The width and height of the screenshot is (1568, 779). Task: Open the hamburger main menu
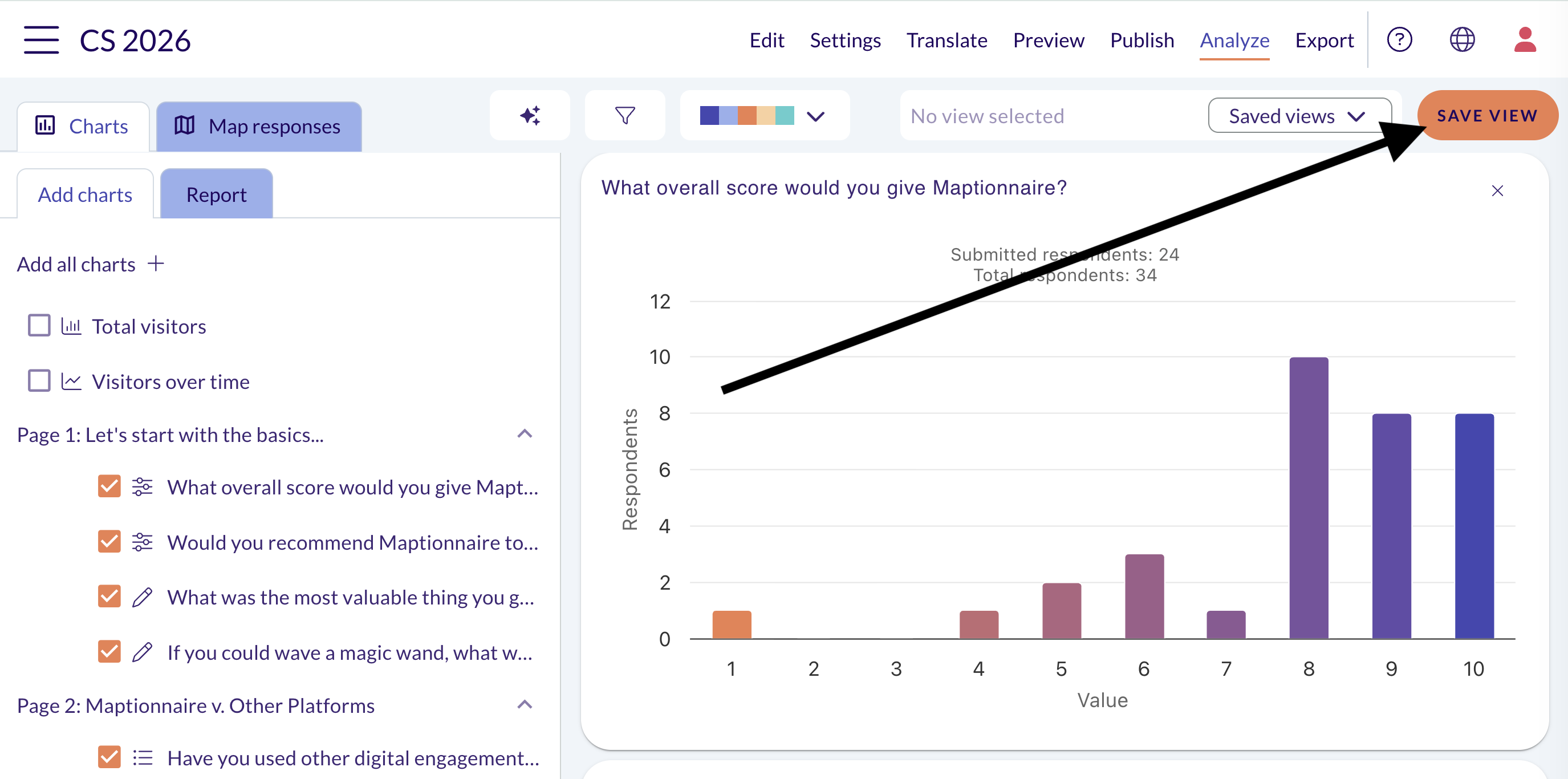coord(42,40)
